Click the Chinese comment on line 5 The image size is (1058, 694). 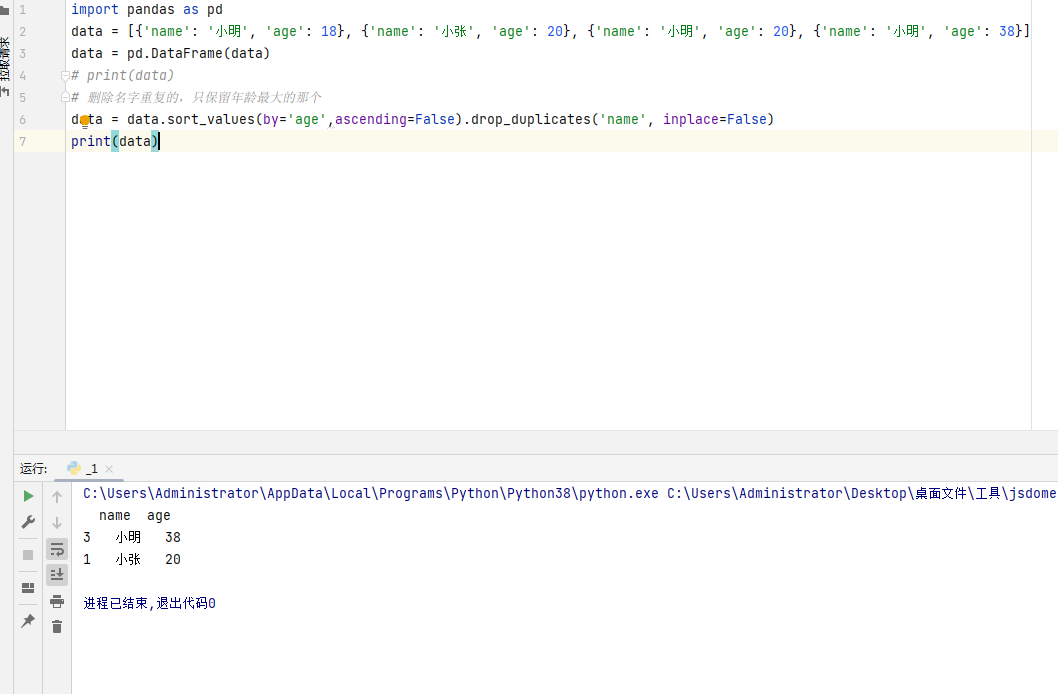tap(196, 97)
